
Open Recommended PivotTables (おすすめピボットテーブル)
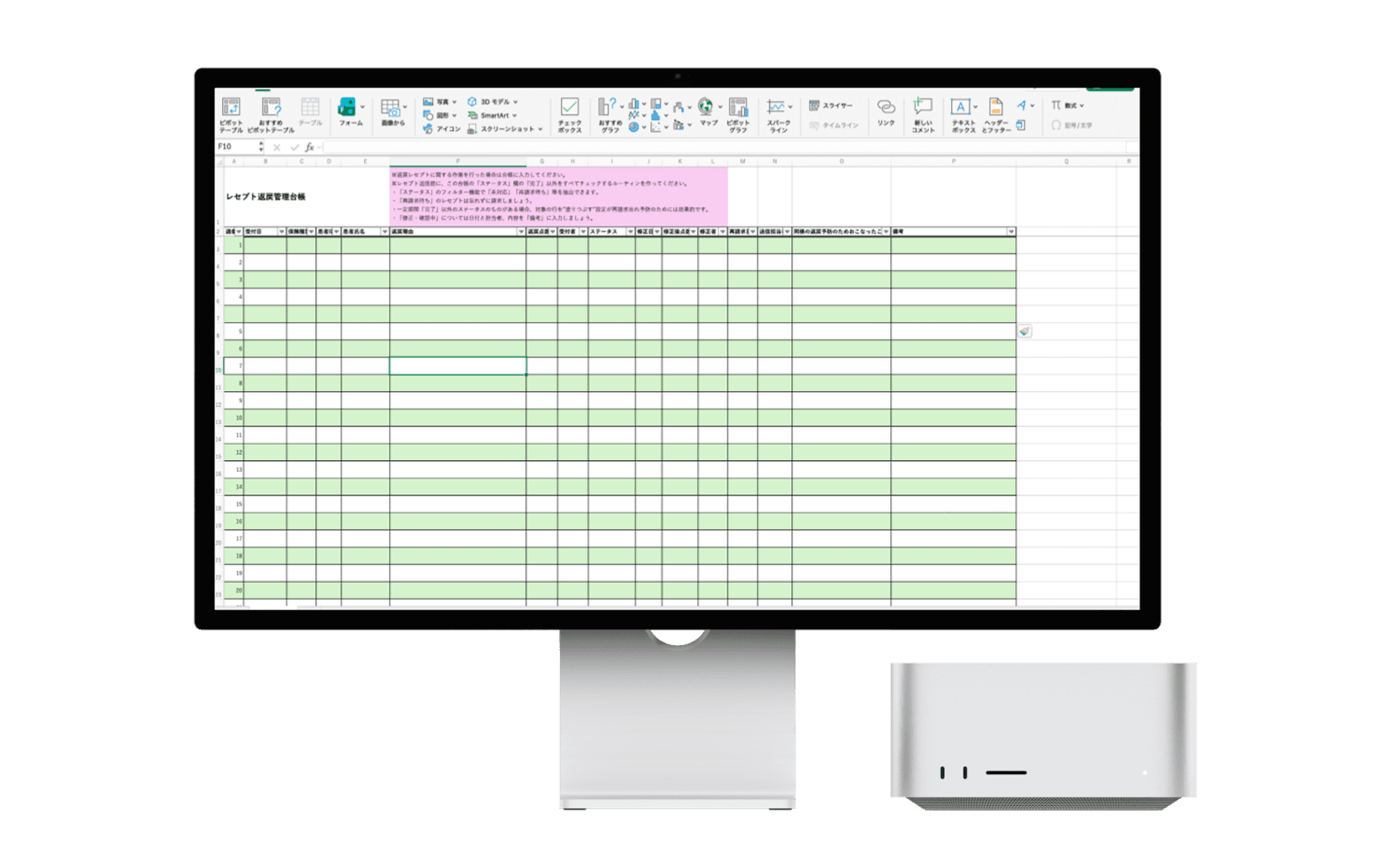(271, 113)
